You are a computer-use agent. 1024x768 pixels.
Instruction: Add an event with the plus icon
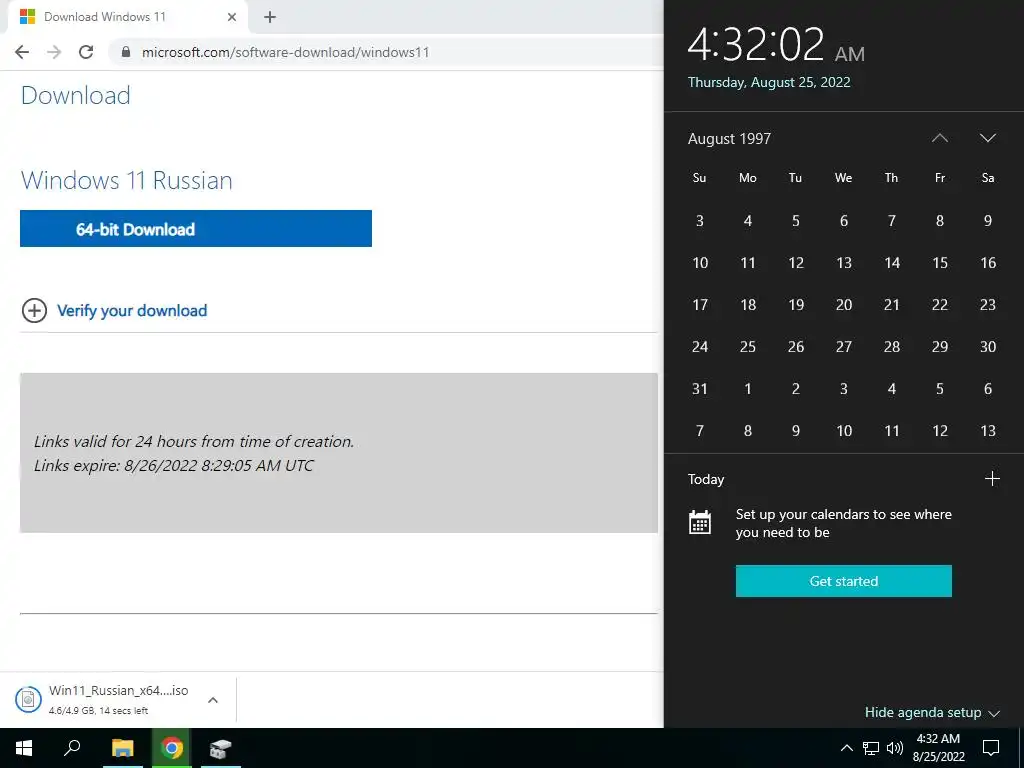coord(992,479)
